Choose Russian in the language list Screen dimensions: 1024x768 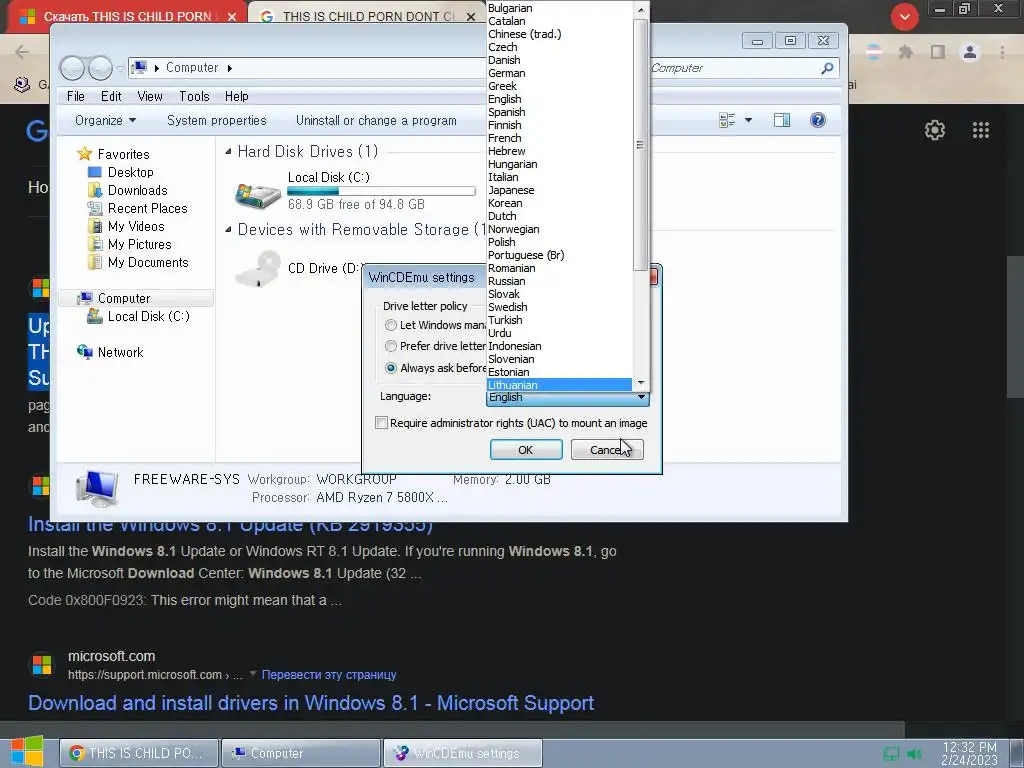(x=559, y=281)
